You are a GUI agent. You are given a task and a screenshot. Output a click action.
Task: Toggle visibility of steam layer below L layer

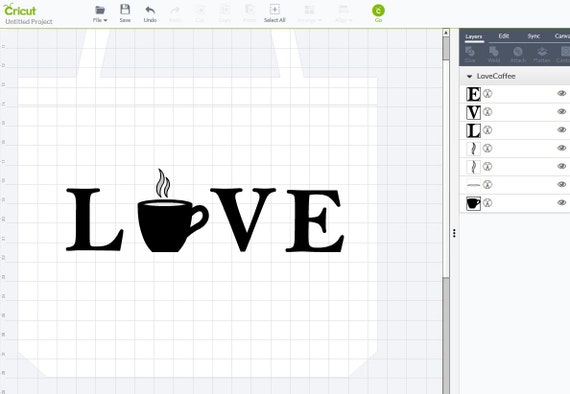pos(562,148)
